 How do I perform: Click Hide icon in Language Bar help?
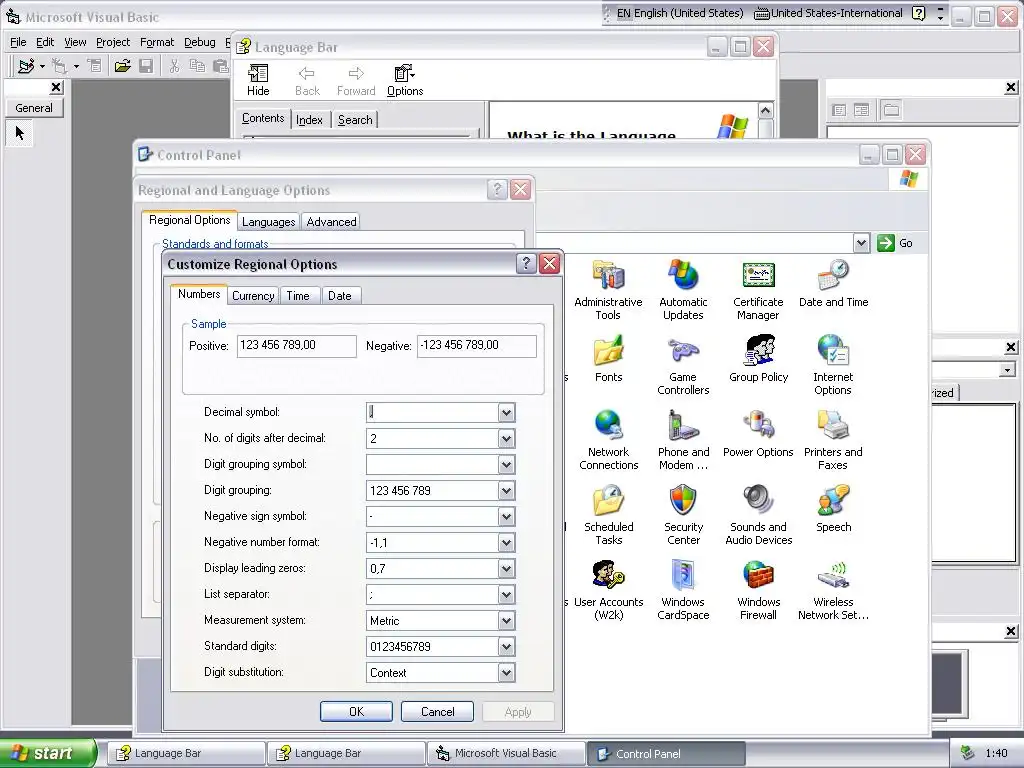(x=258, y=80)
